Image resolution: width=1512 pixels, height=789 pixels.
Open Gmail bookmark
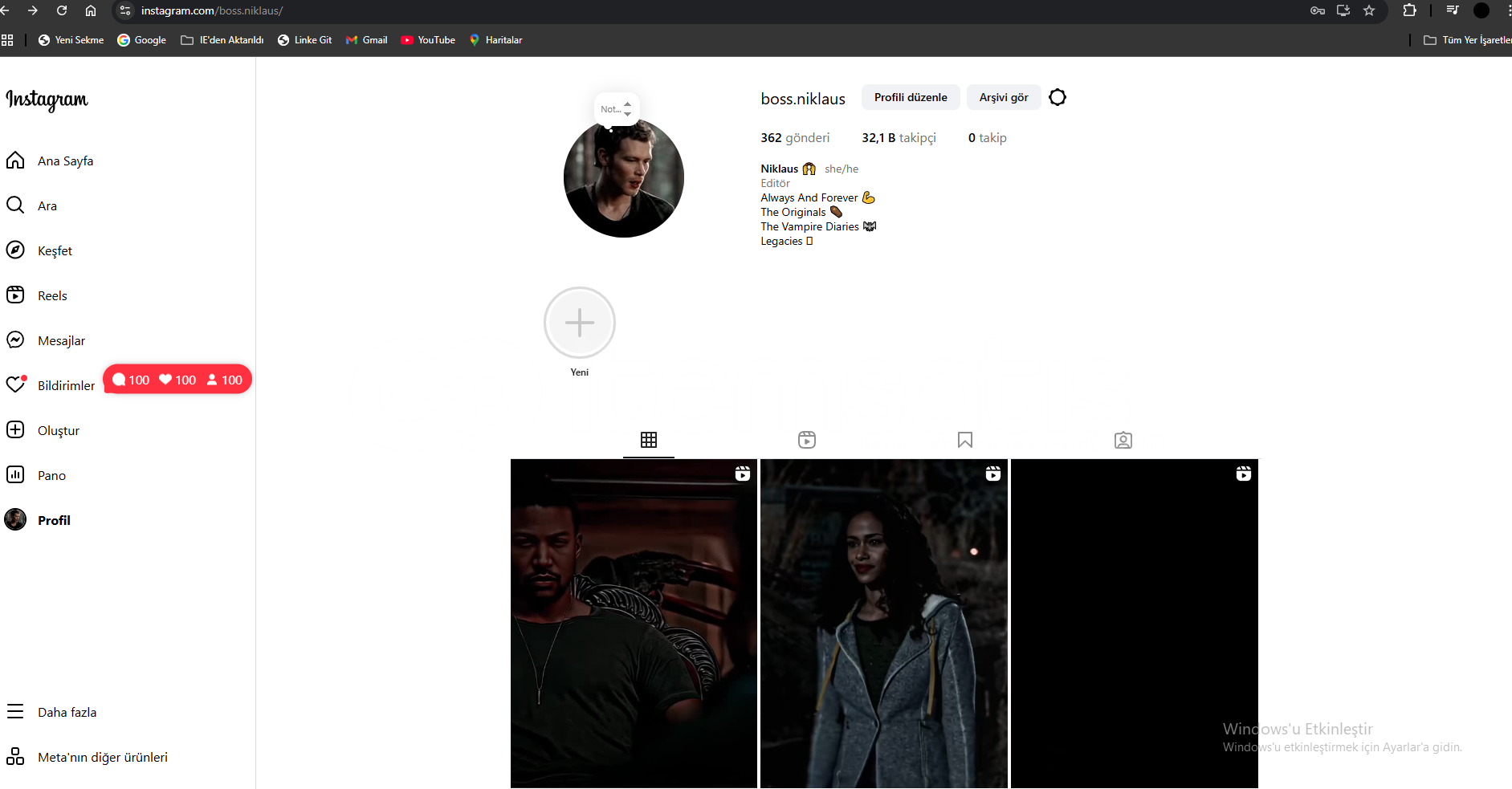pyautogui.click(x=366, y=40)
